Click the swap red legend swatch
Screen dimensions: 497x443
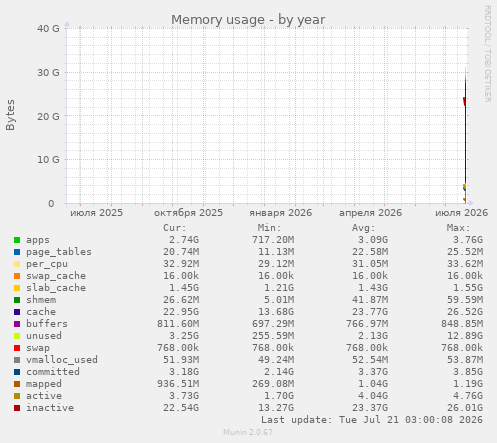click(x=17, y=348)
